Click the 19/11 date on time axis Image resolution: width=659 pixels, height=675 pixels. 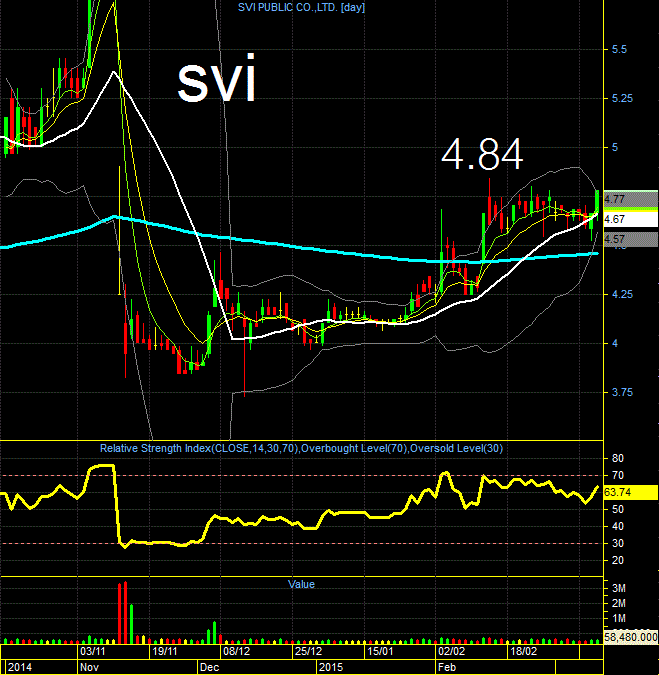[x=164, y=651]
